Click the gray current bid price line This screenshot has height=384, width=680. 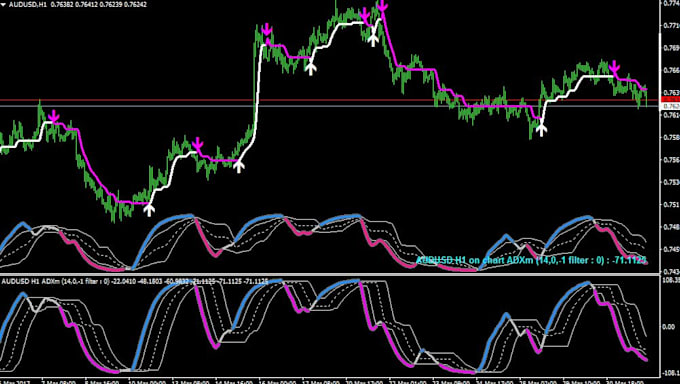pos(330,106)
